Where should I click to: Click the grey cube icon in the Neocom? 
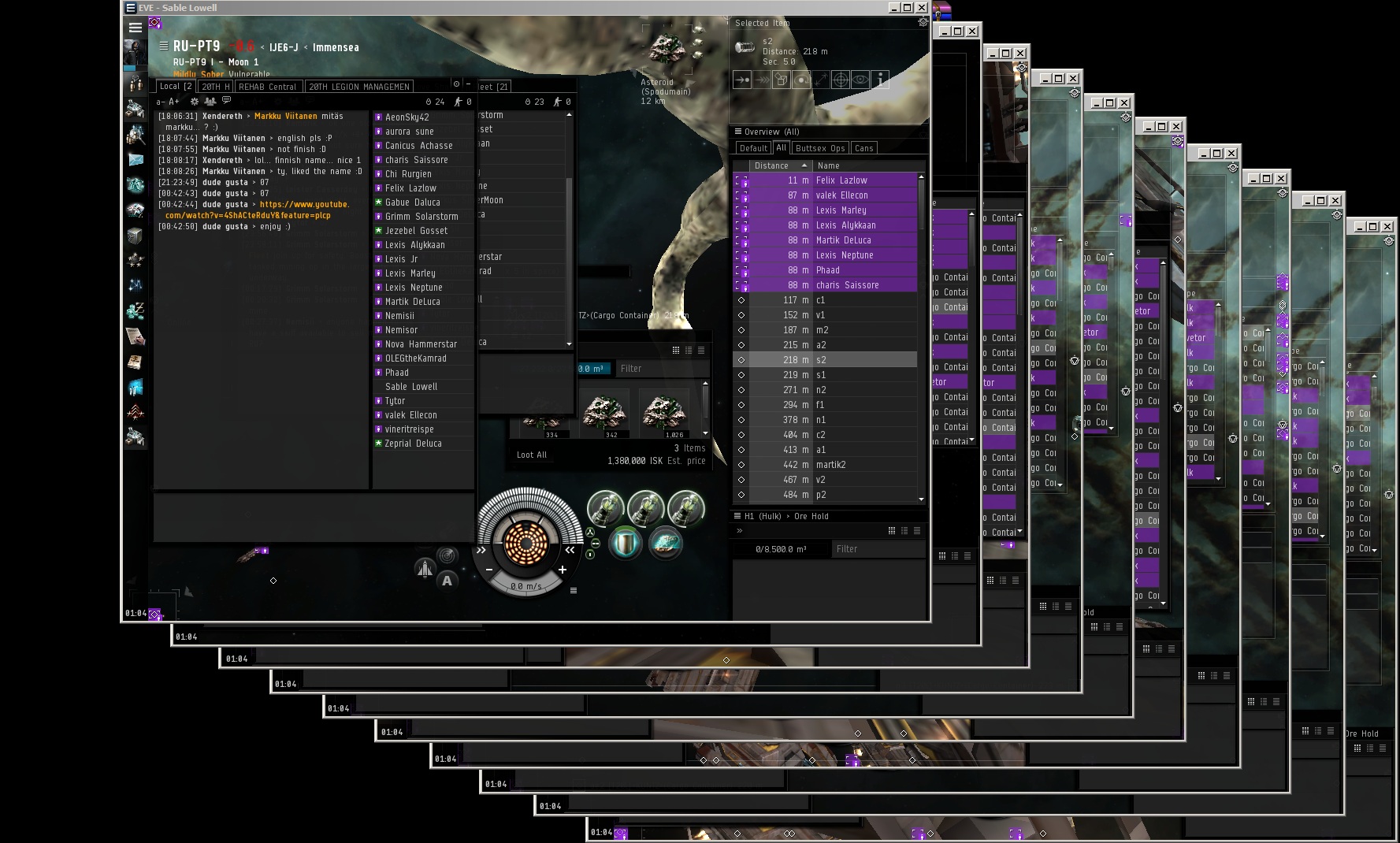pos(136,236)
